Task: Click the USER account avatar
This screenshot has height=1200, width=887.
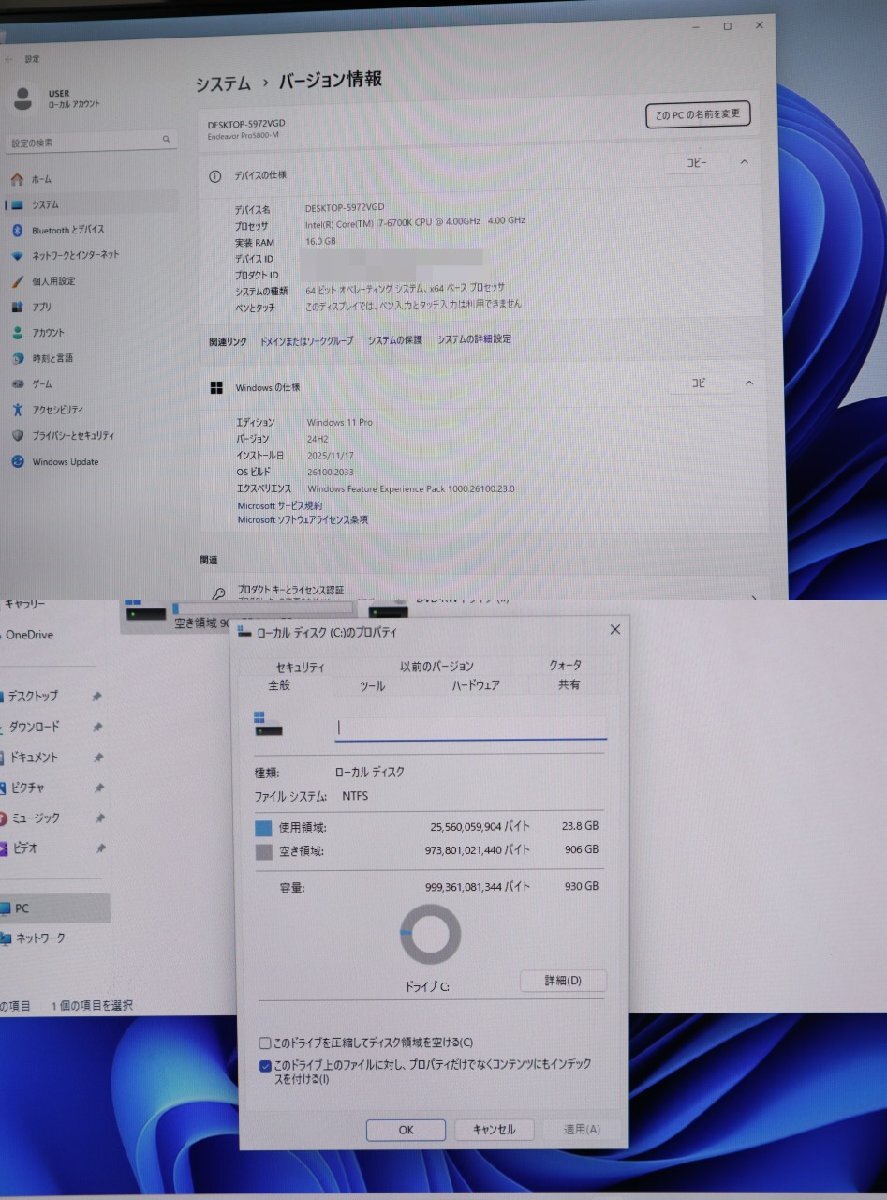Action: click(x=24, y=98)
